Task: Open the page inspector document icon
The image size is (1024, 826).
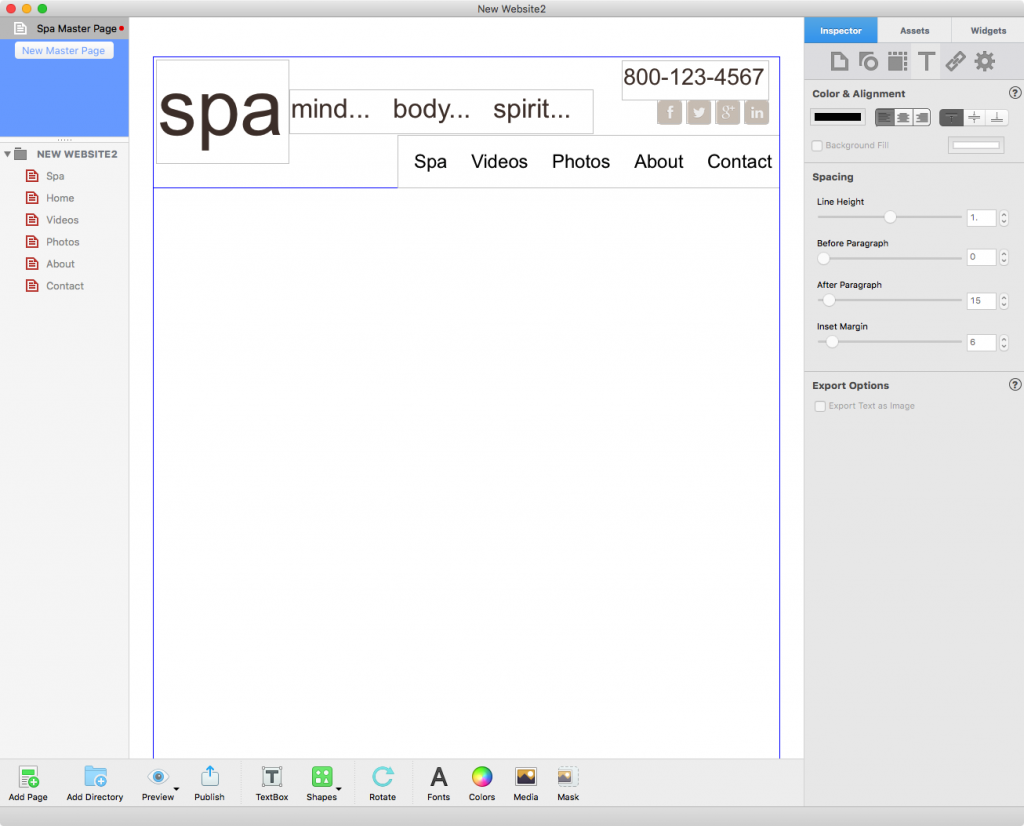Action: [839, 61]
